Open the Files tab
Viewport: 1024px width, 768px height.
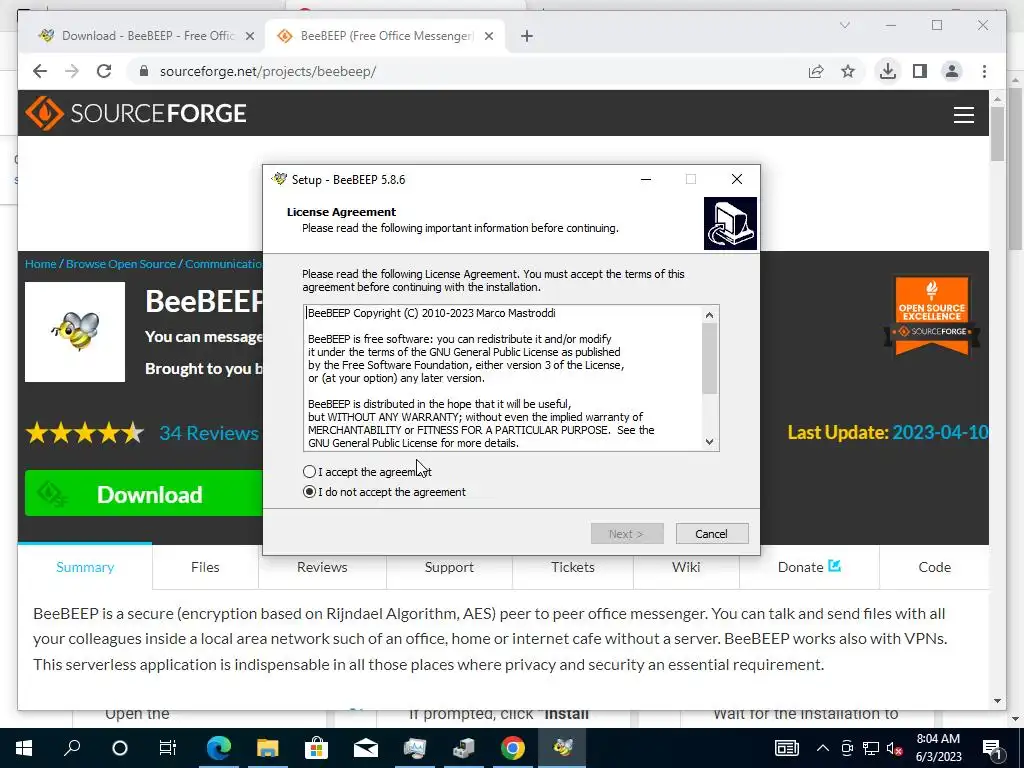pos(205,567)
